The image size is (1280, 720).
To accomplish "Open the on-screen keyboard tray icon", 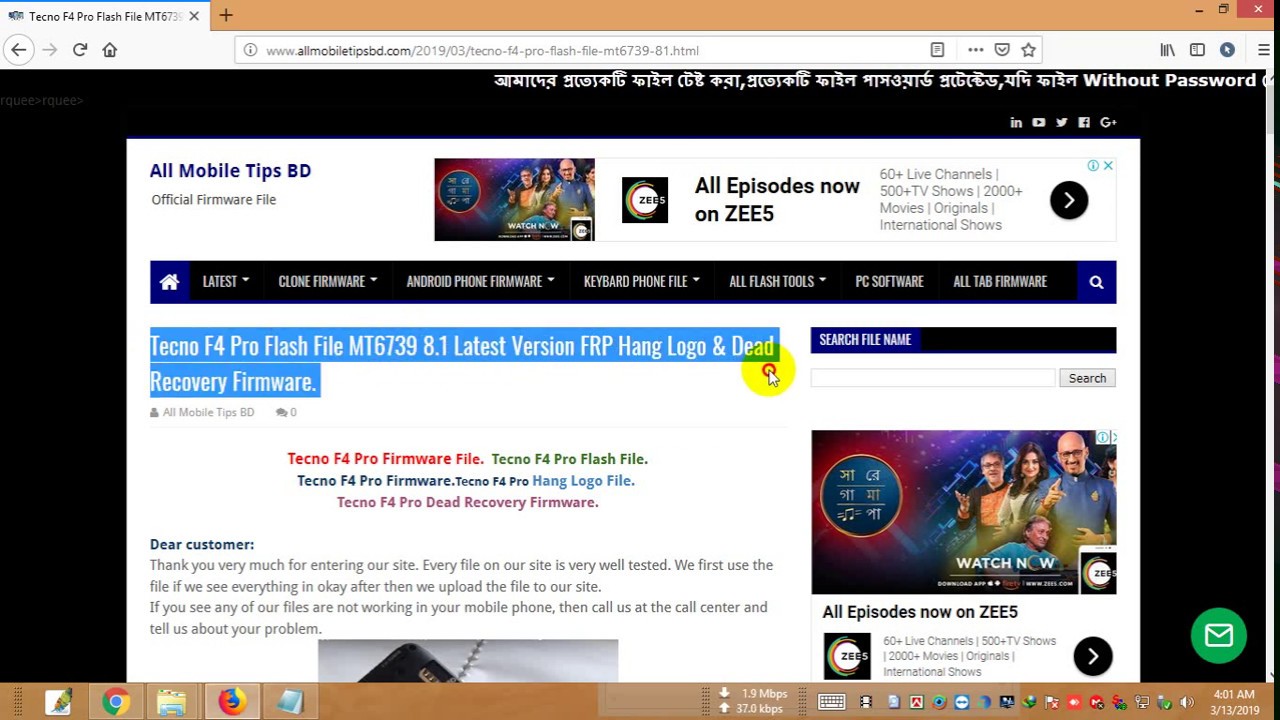I will click(x=831, y=702).
